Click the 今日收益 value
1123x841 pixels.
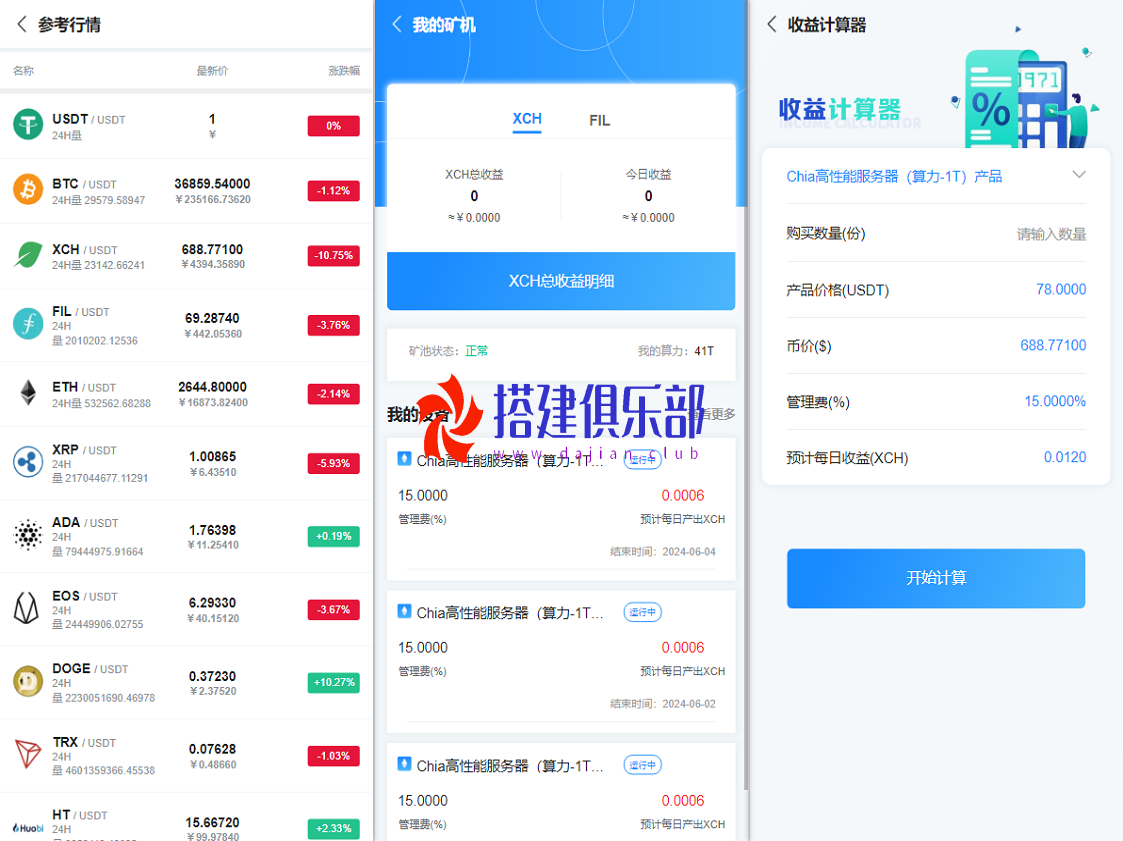648,196
